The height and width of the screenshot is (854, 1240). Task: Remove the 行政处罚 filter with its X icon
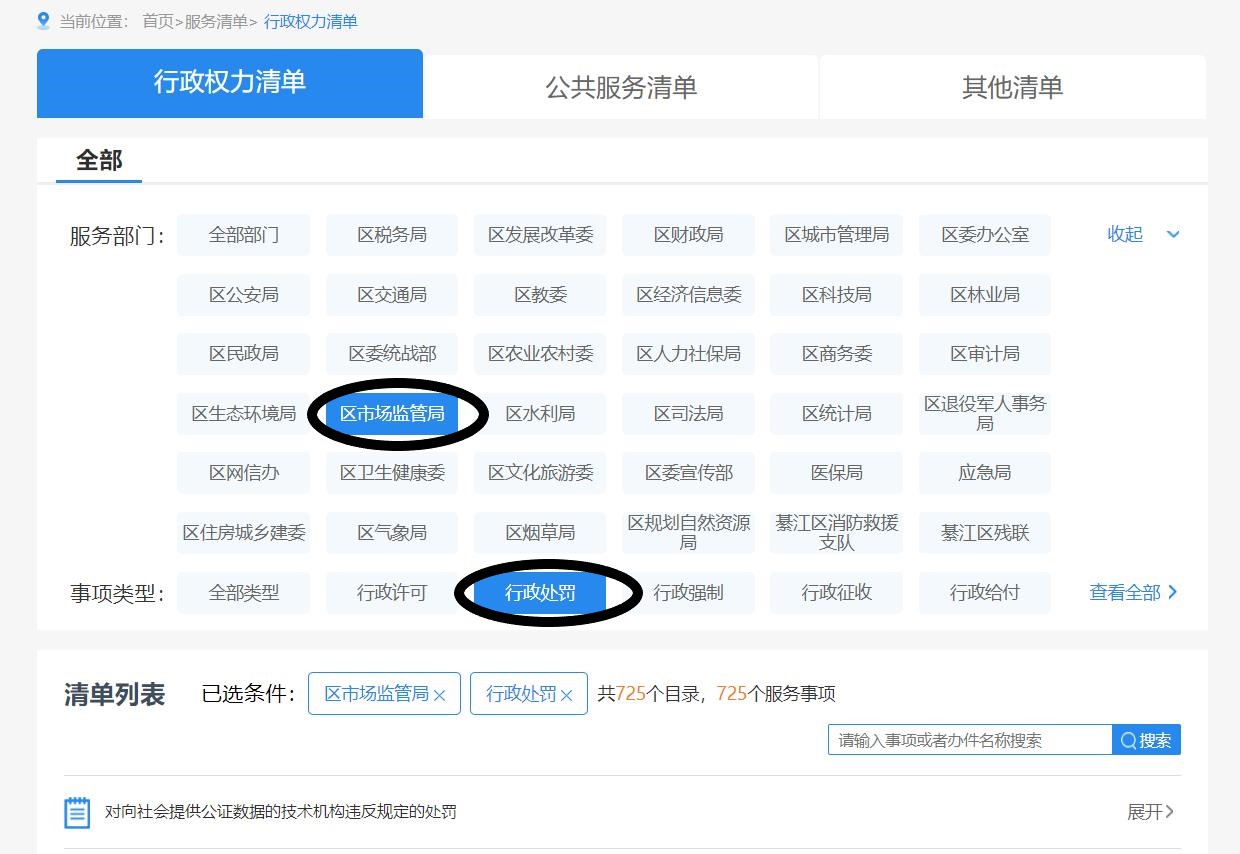(x=566, y=695)
